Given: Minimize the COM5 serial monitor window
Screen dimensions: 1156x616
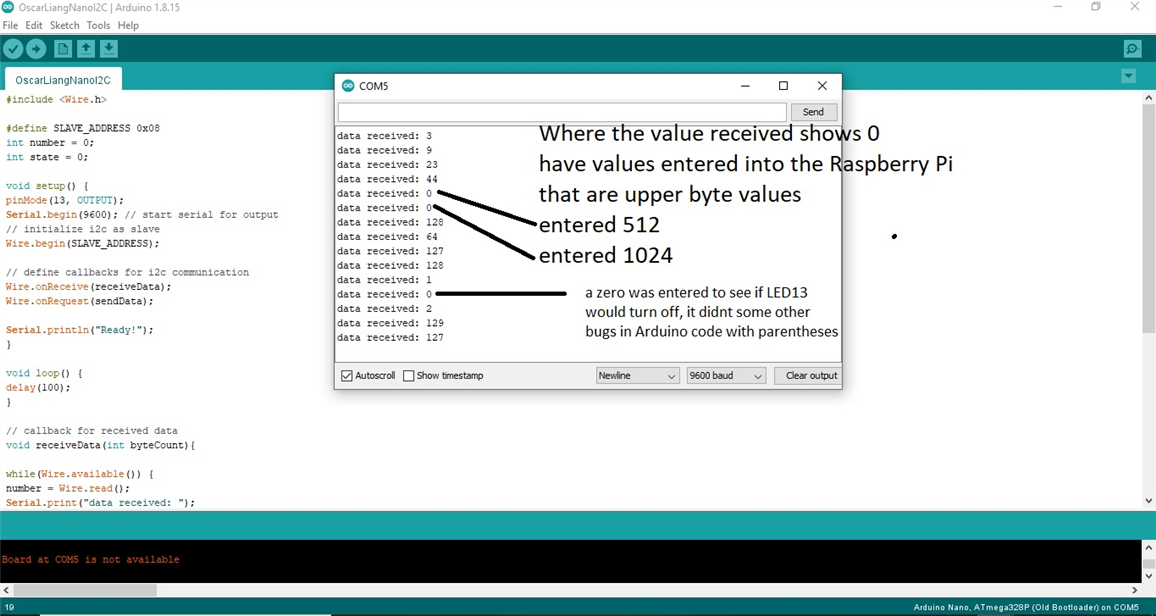Looking at the screenshot, I should tap(745, 86).
